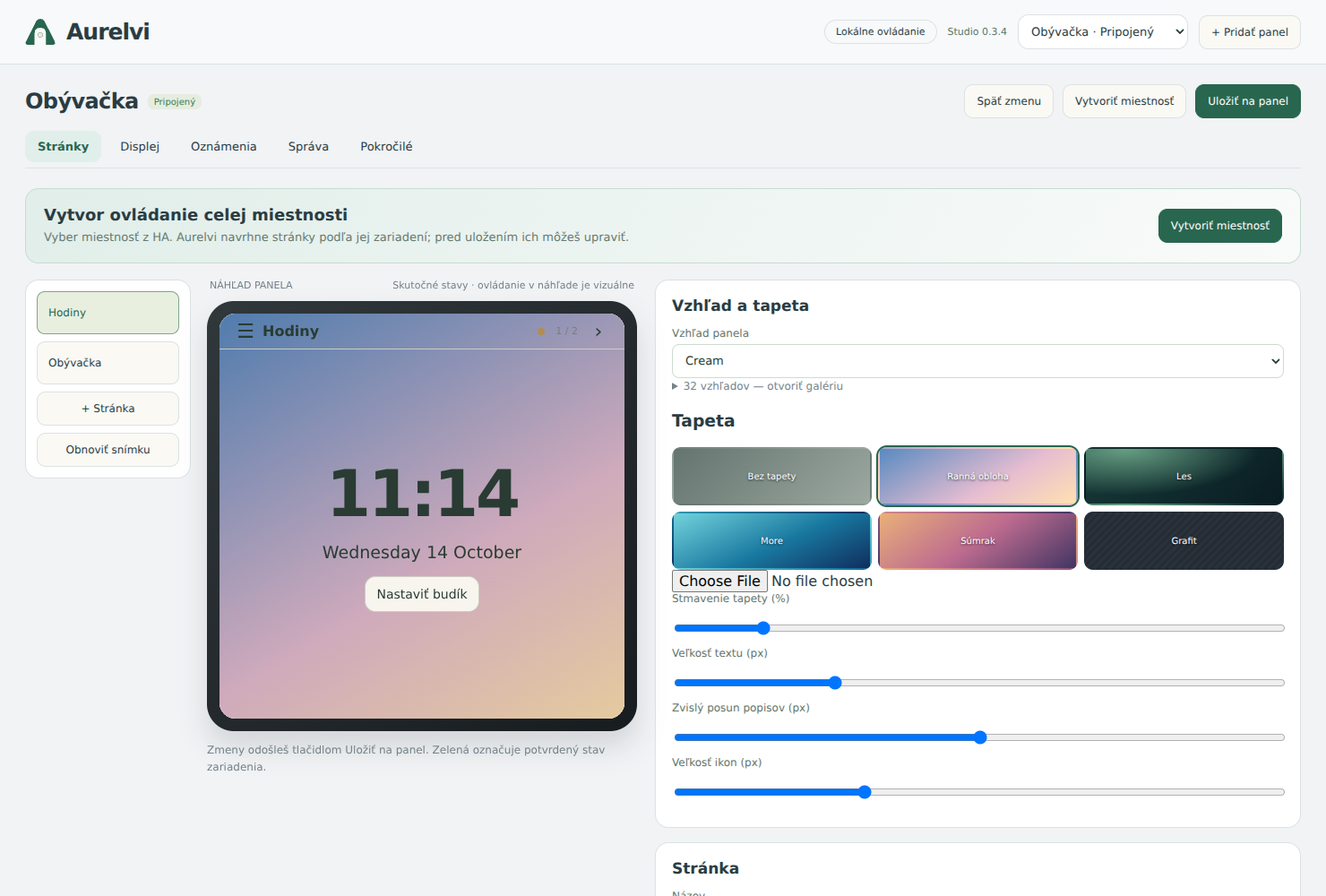Pick the Súmrak wallpaper
Viewport: 1326px width, 896px height.
[x=977, y=541]
